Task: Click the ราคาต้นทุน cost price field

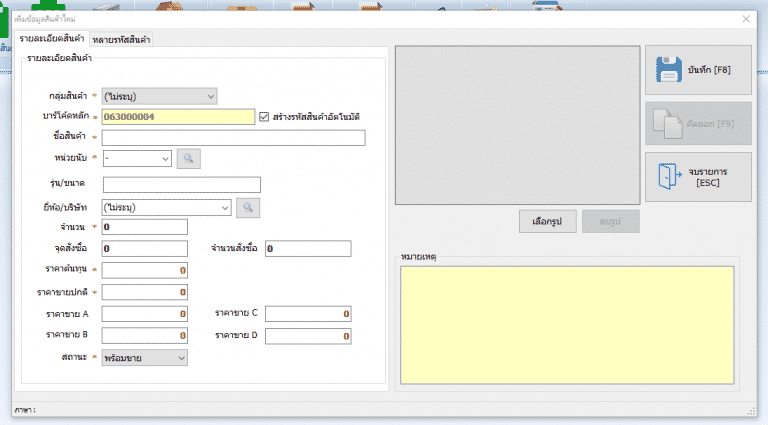Action: click(x=144, y=270)
